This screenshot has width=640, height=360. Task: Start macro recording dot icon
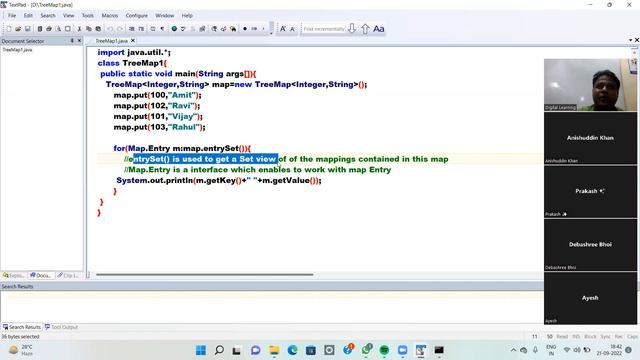pyautogui.click(x=245, y=29)
